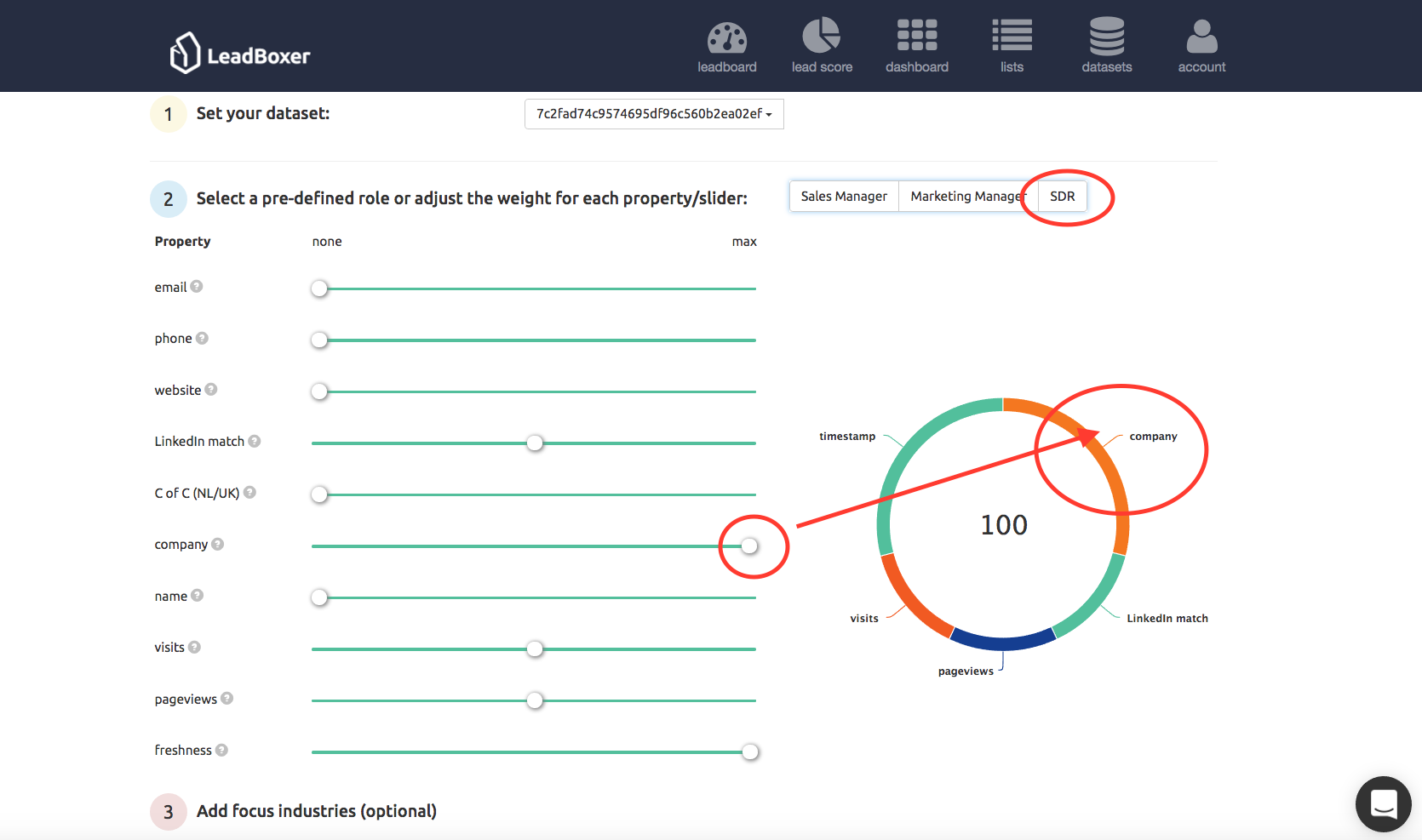
Task: Show help for the company property
Action: 218,544
